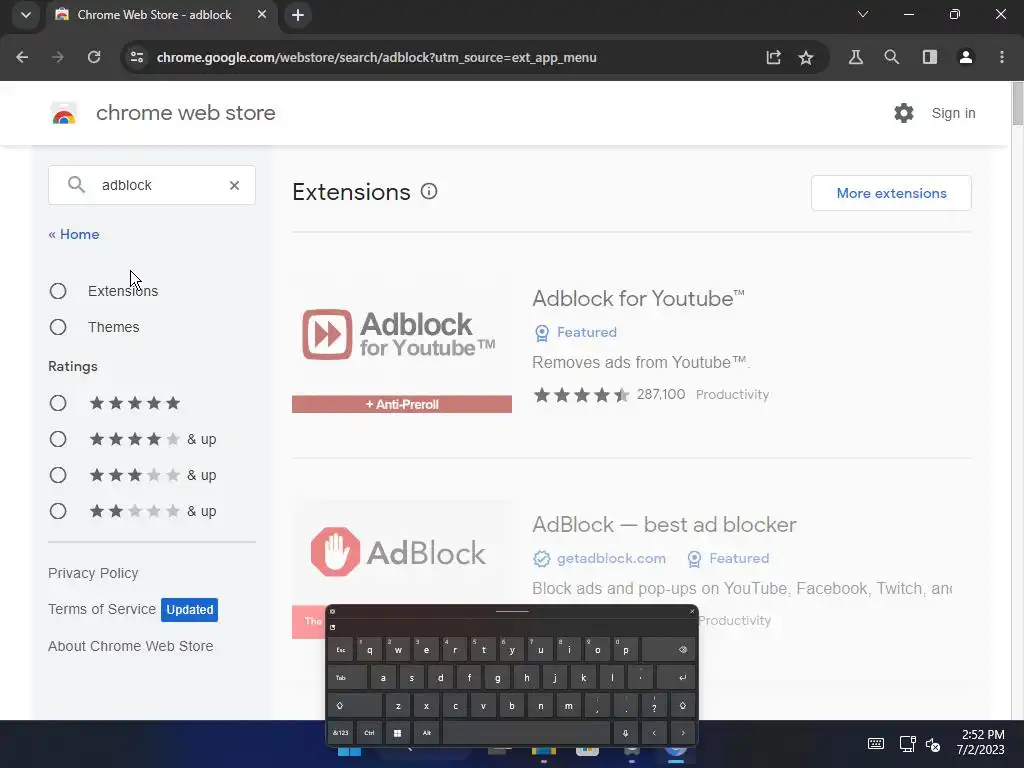Open touch keyboard icon in system tray
This screenshot has width=1024, height=768.
pyautogui.click(x=876, y=744)
